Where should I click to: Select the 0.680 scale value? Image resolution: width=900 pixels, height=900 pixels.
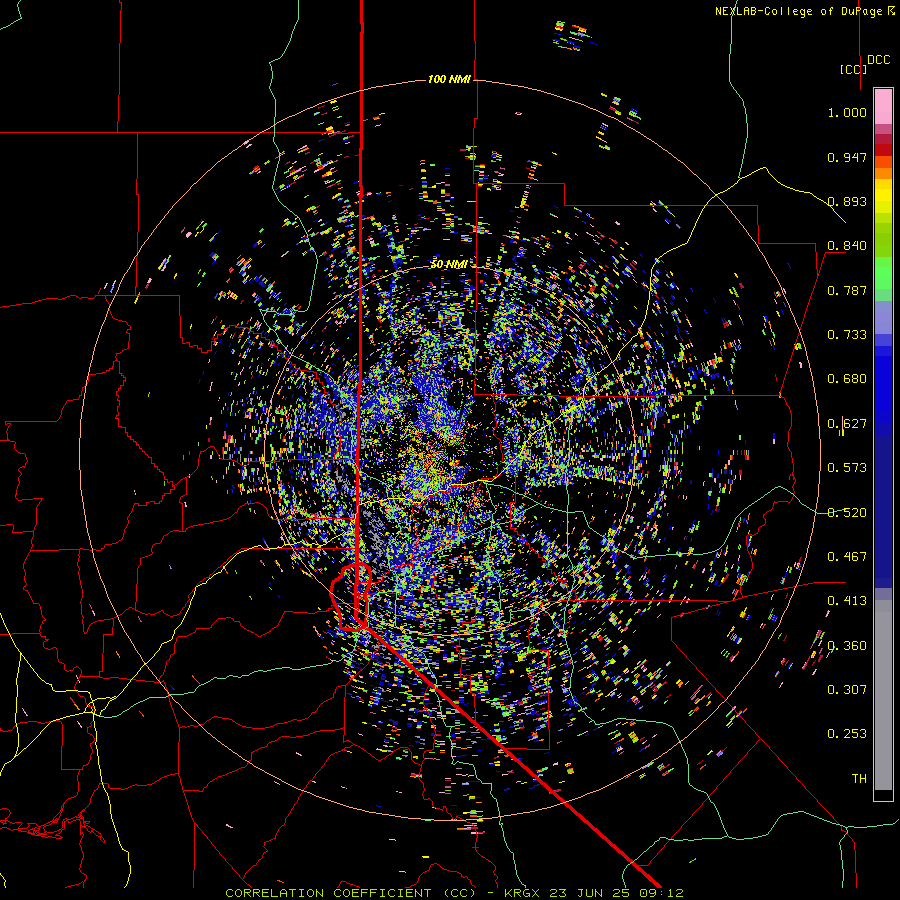pos(847,379)
